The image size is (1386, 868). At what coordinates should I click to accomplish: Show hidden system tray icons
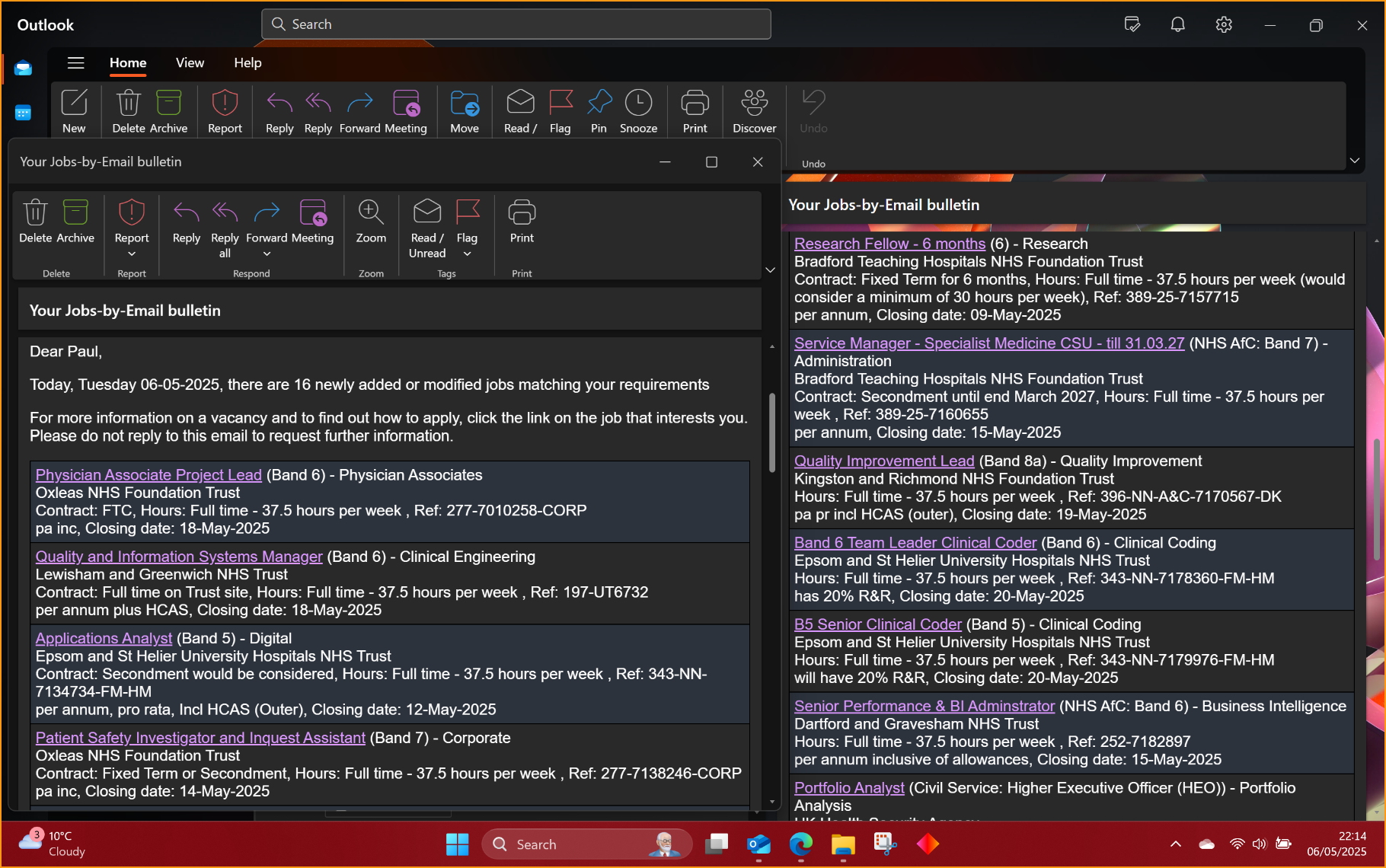point(1176,844)
